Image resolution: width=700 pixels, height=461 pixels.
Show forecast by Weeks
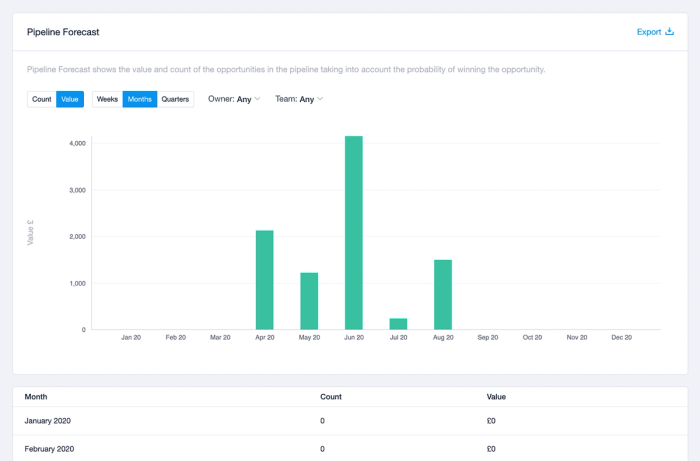(107, 99)
